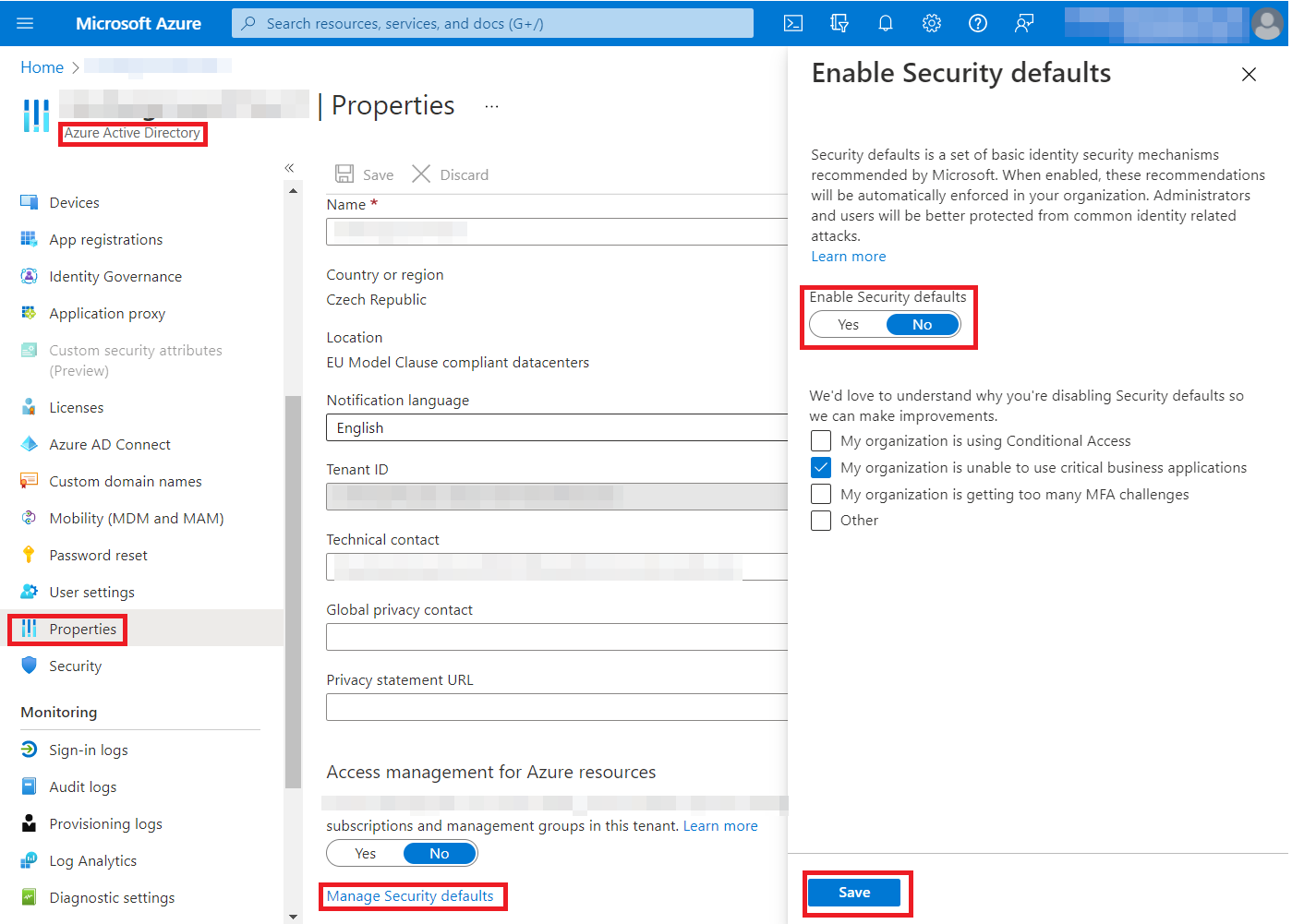Viewport: 1292px width, 924px height.
Task: Open the feedback icon in header
Action: (x=1023, y=23)
